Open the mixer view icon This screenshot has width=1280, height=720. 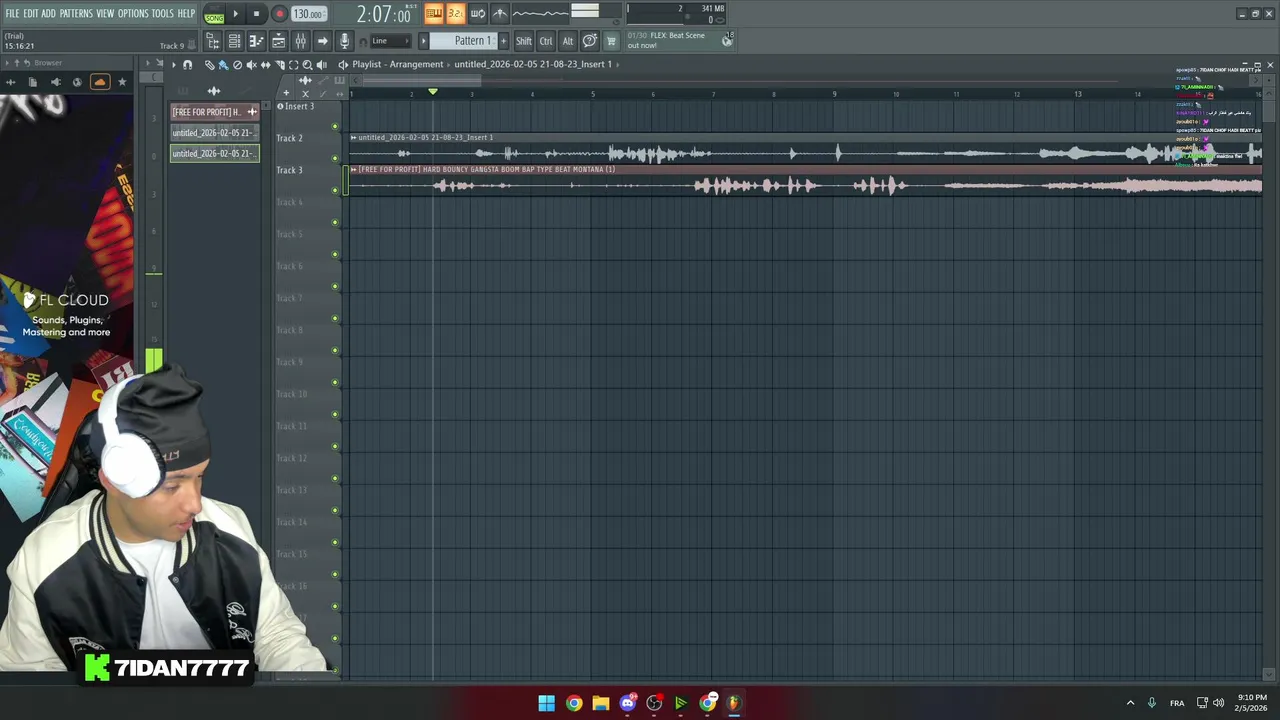click(x=300, y=41)
